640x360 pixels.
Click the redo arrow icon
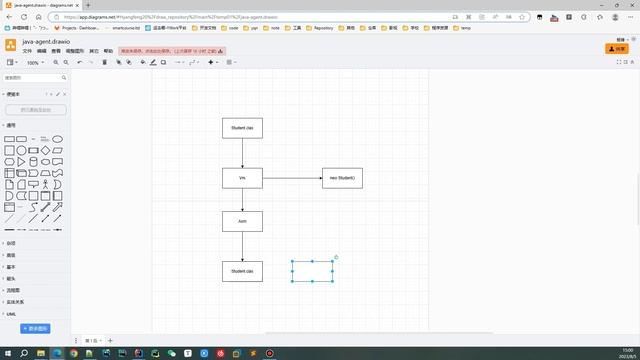(91, 62)
